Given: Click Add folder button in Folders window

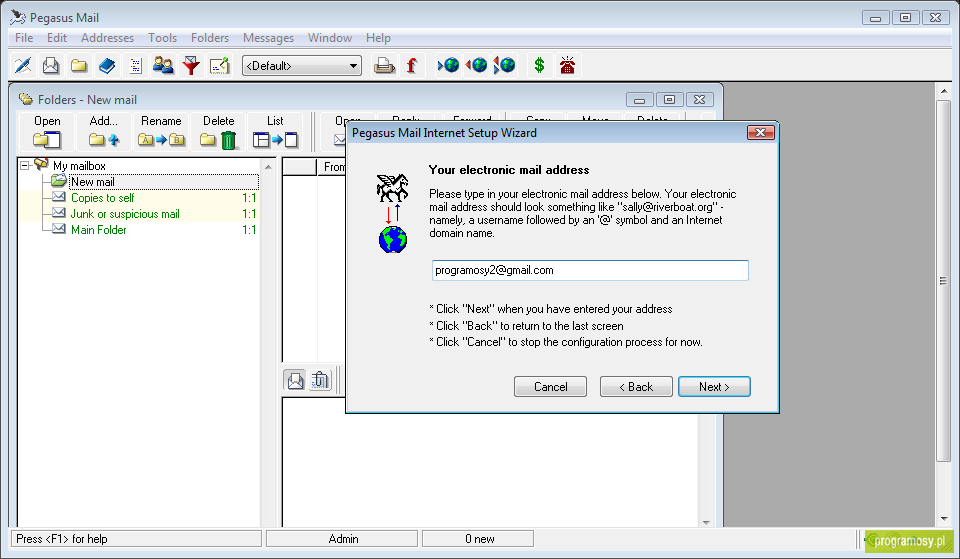Looking at the screenshot, I should [x=103, y=132].
